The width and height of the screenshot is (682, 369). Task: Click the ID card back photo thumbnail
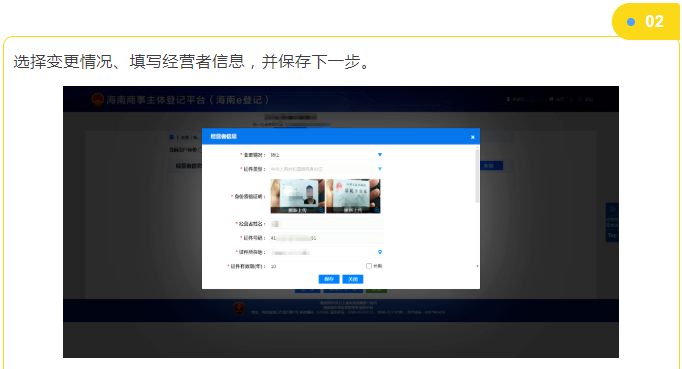(353, 196)
